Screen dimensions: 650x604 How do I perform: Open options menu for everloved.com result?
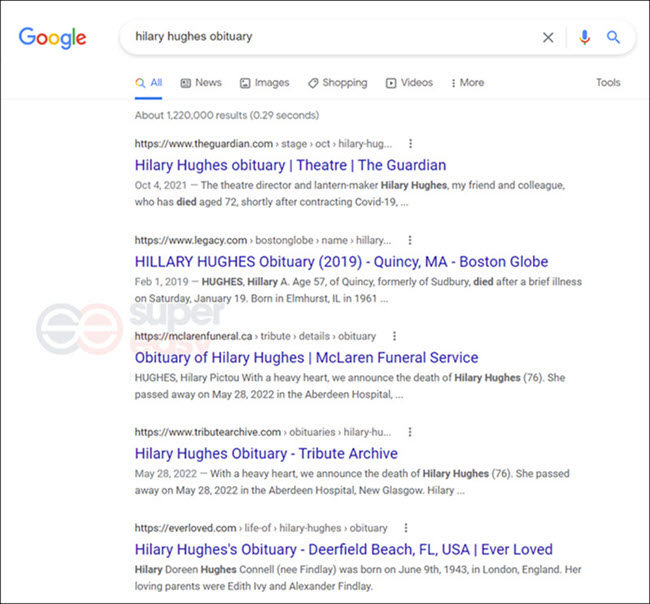coord(406,528)
